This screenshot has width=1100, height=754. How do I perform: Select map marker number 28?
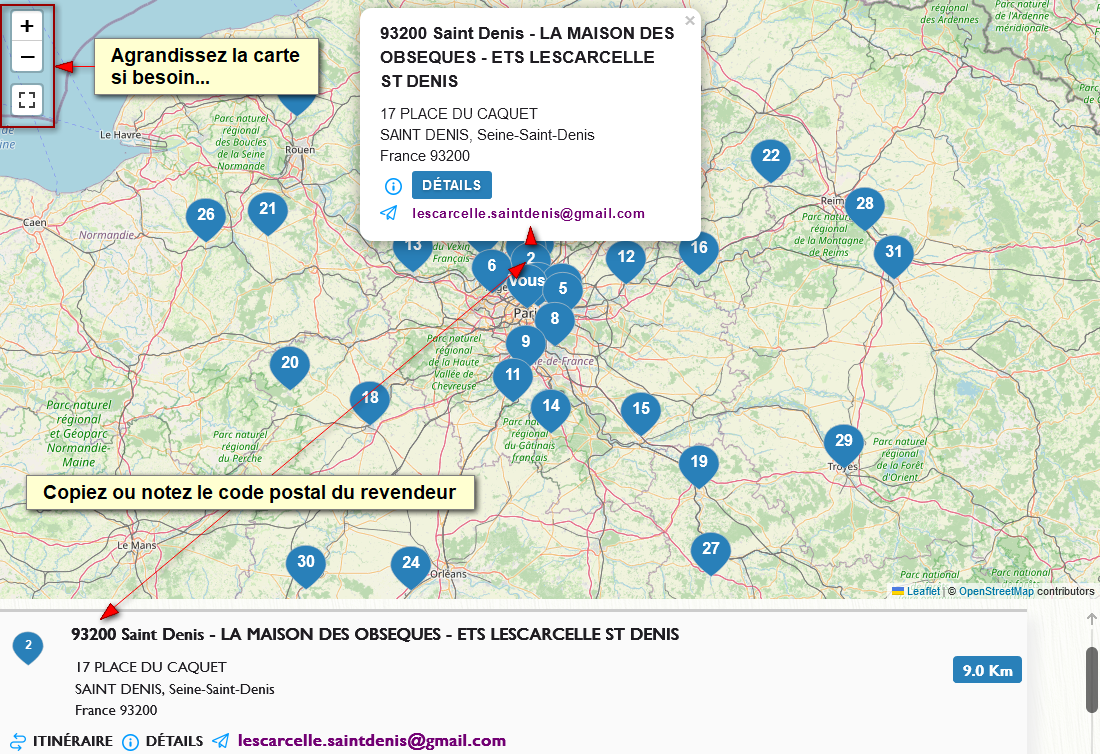tap(864, 206)
